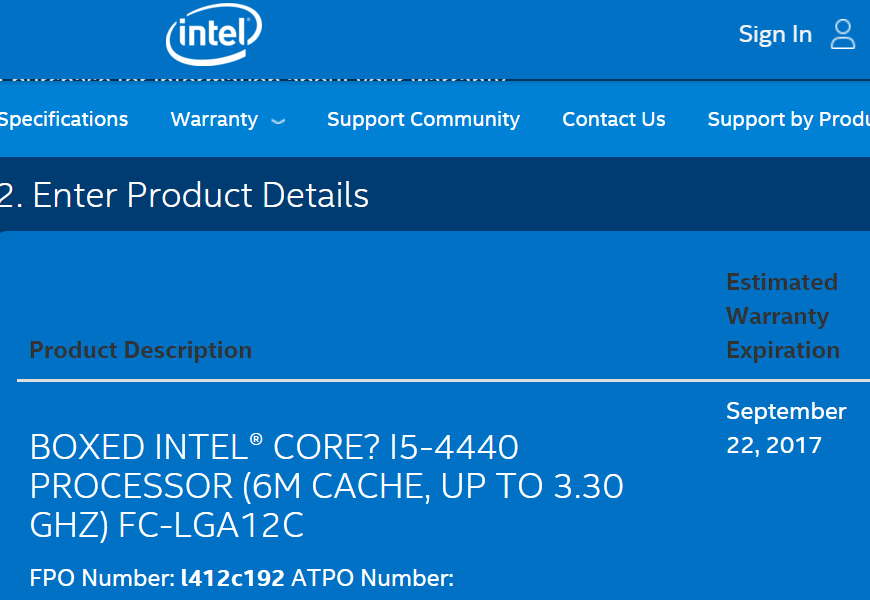Click the Enter Product Details heading
Image resolution: width=870 pixels, height=600 pixels.
click(185, 195)
